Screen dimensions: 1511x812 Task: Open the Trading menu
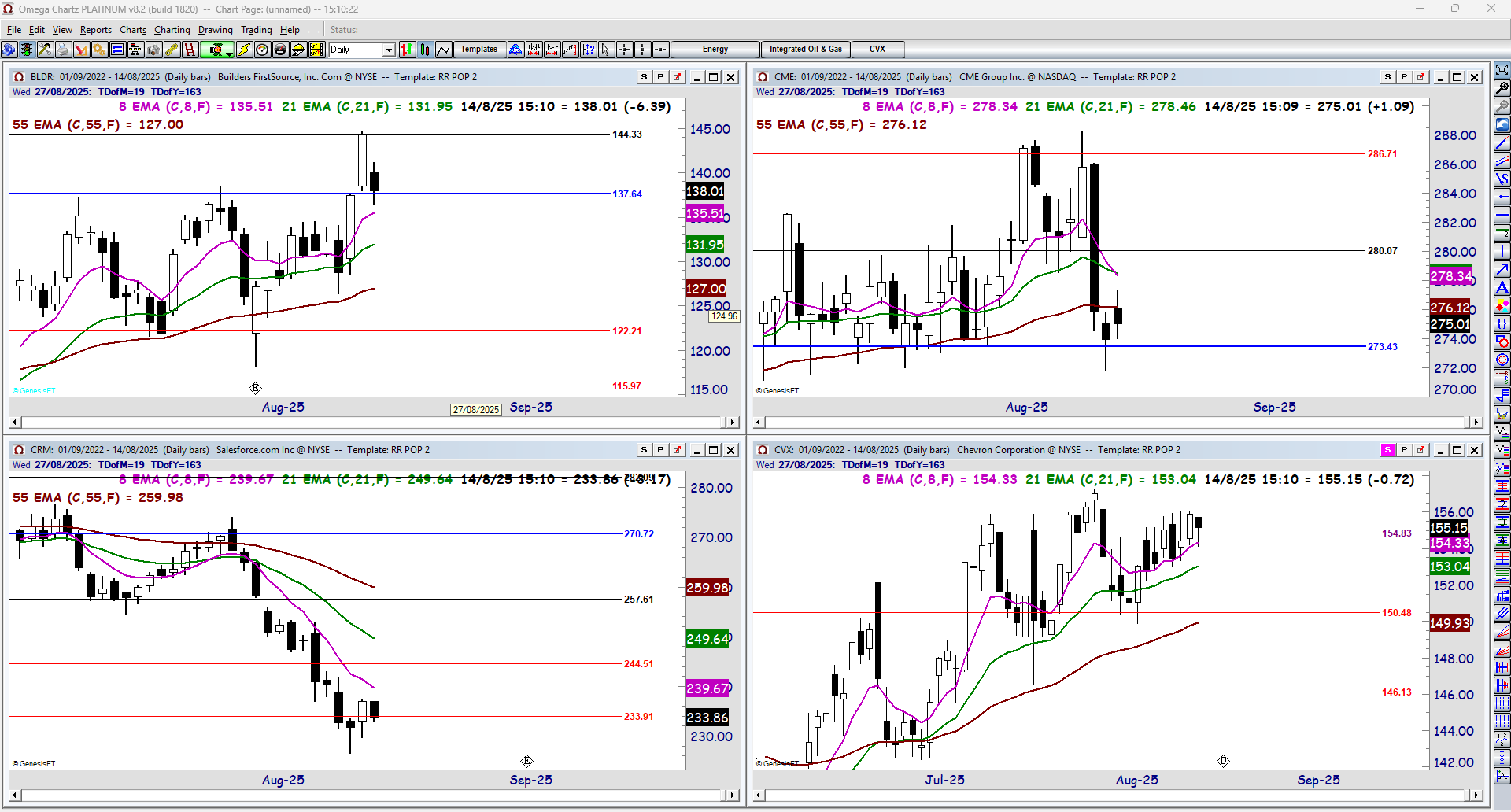(x=257, y=30)
